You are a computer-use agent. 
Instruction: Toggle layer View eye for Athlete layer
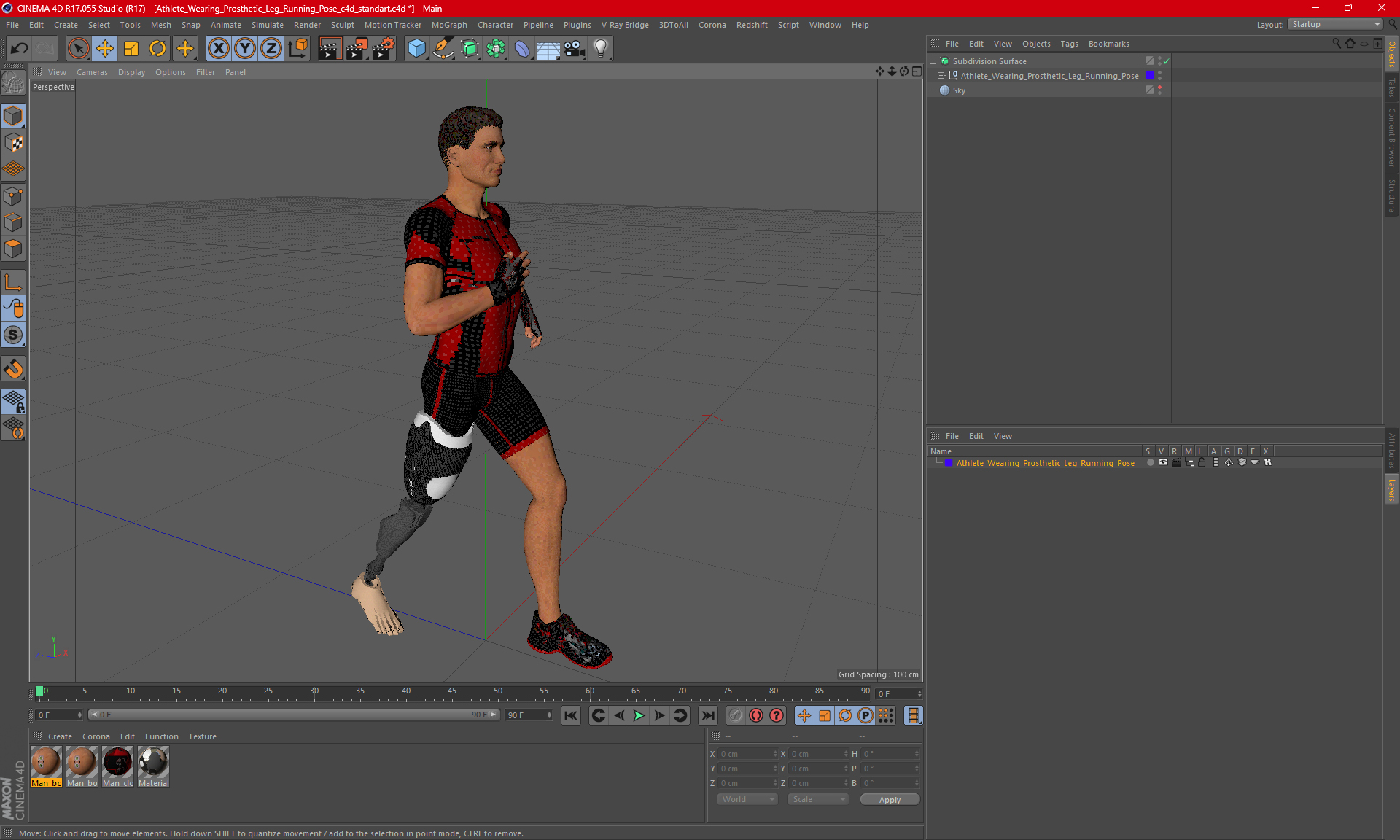tap(1163, 462)
